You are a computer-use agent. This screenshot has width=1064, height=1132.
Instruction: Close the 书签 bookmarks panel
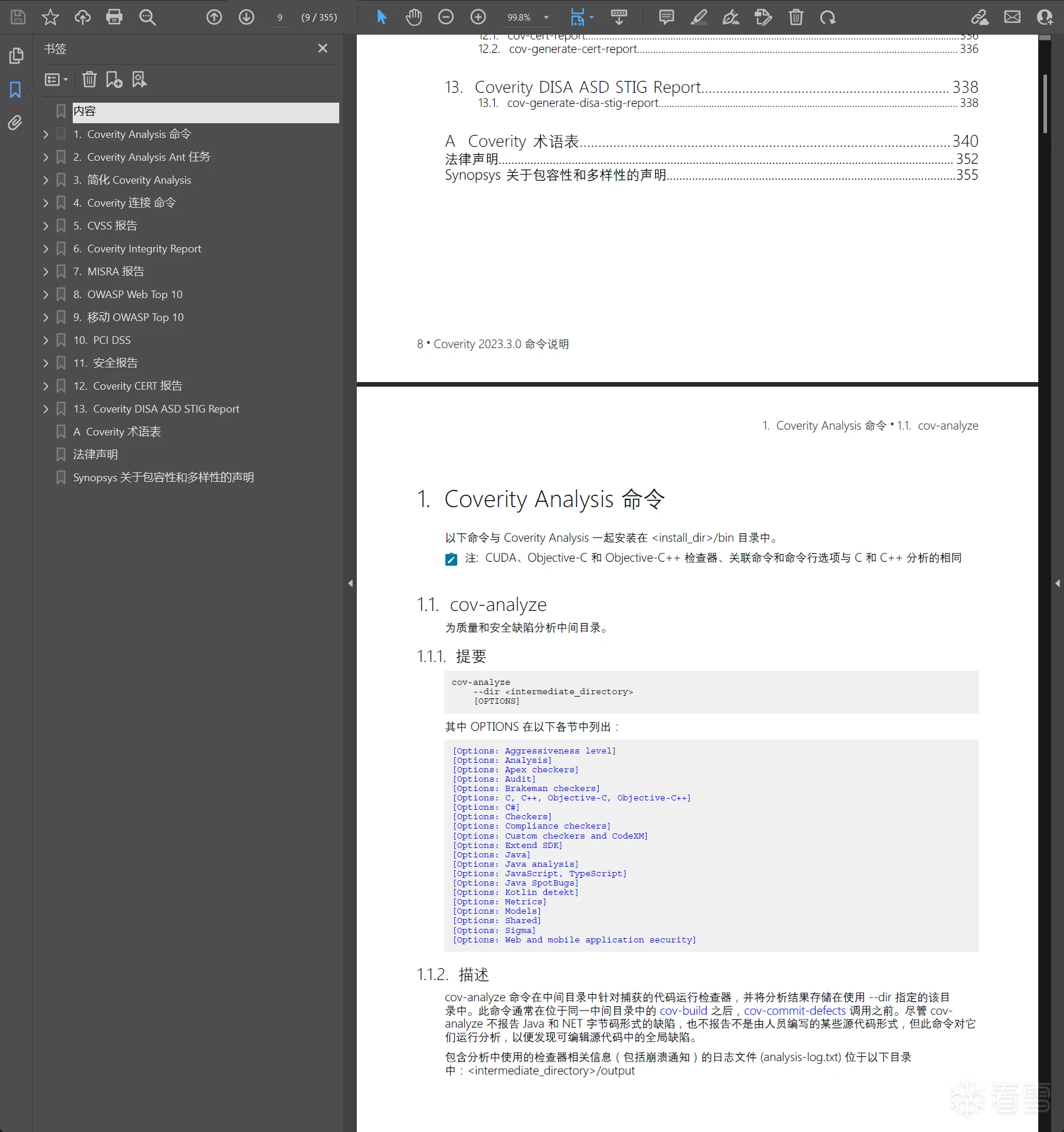coord(323,48)
